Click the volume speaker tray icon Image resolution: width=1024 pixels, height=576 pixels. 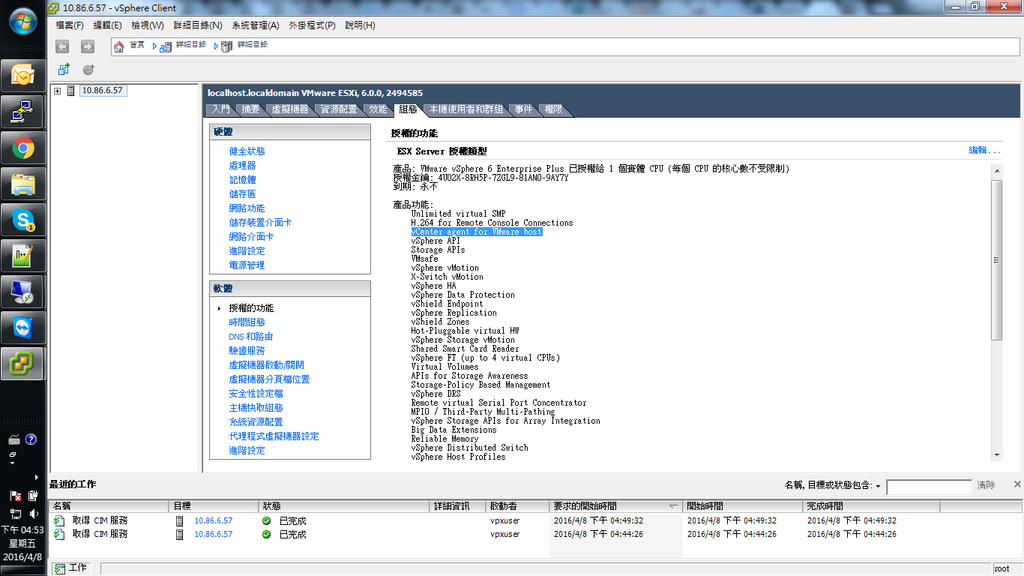[33, 513]
